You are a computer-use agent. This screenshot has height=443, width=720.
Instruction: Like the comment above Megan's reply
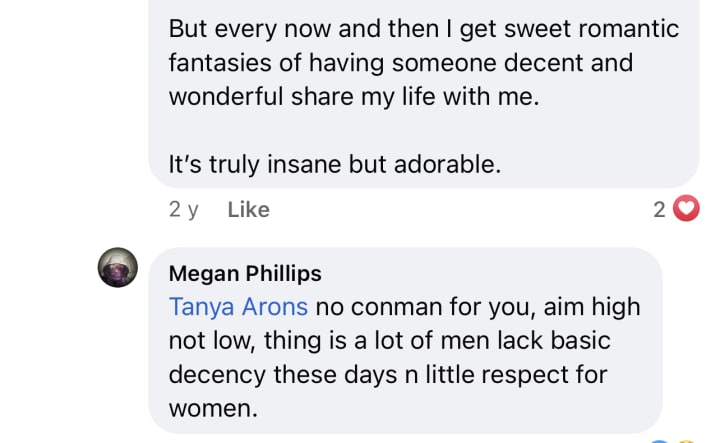point(248,210)
